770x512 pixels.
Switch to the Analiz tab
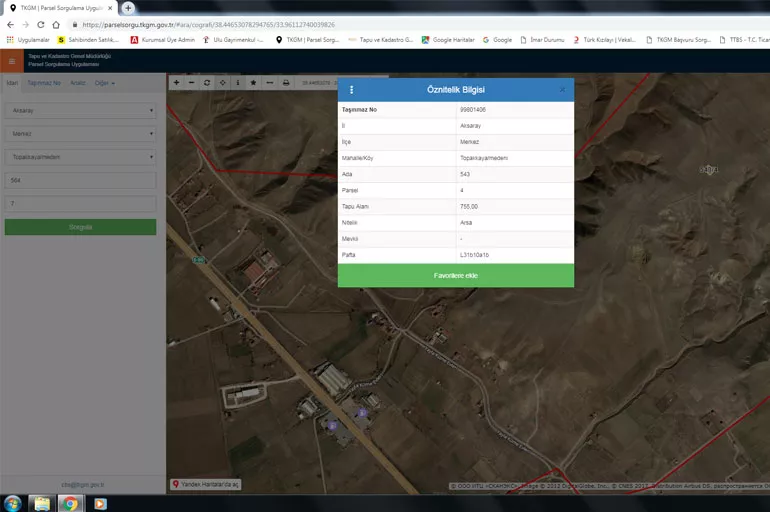pos(77,84)
